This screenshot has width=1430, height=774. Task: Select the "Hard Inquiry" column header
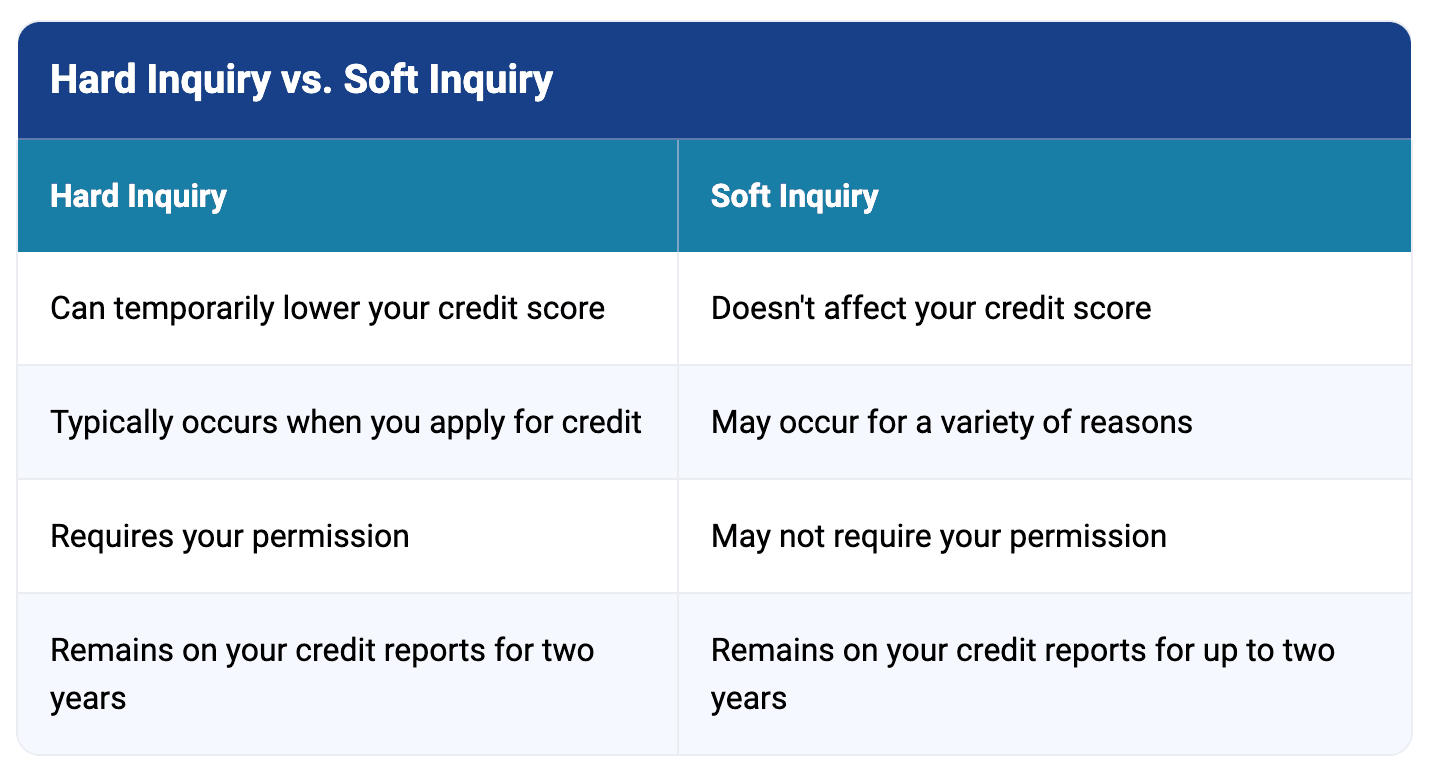click(138, 196)
